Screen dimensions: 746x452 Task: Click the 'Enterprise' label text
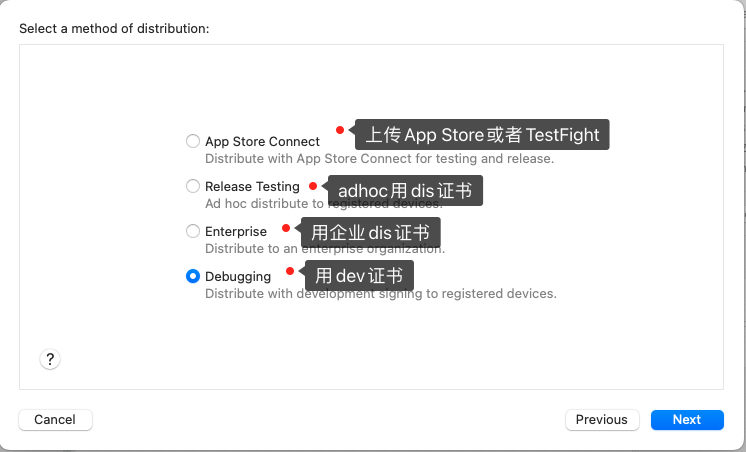(236, 232)
